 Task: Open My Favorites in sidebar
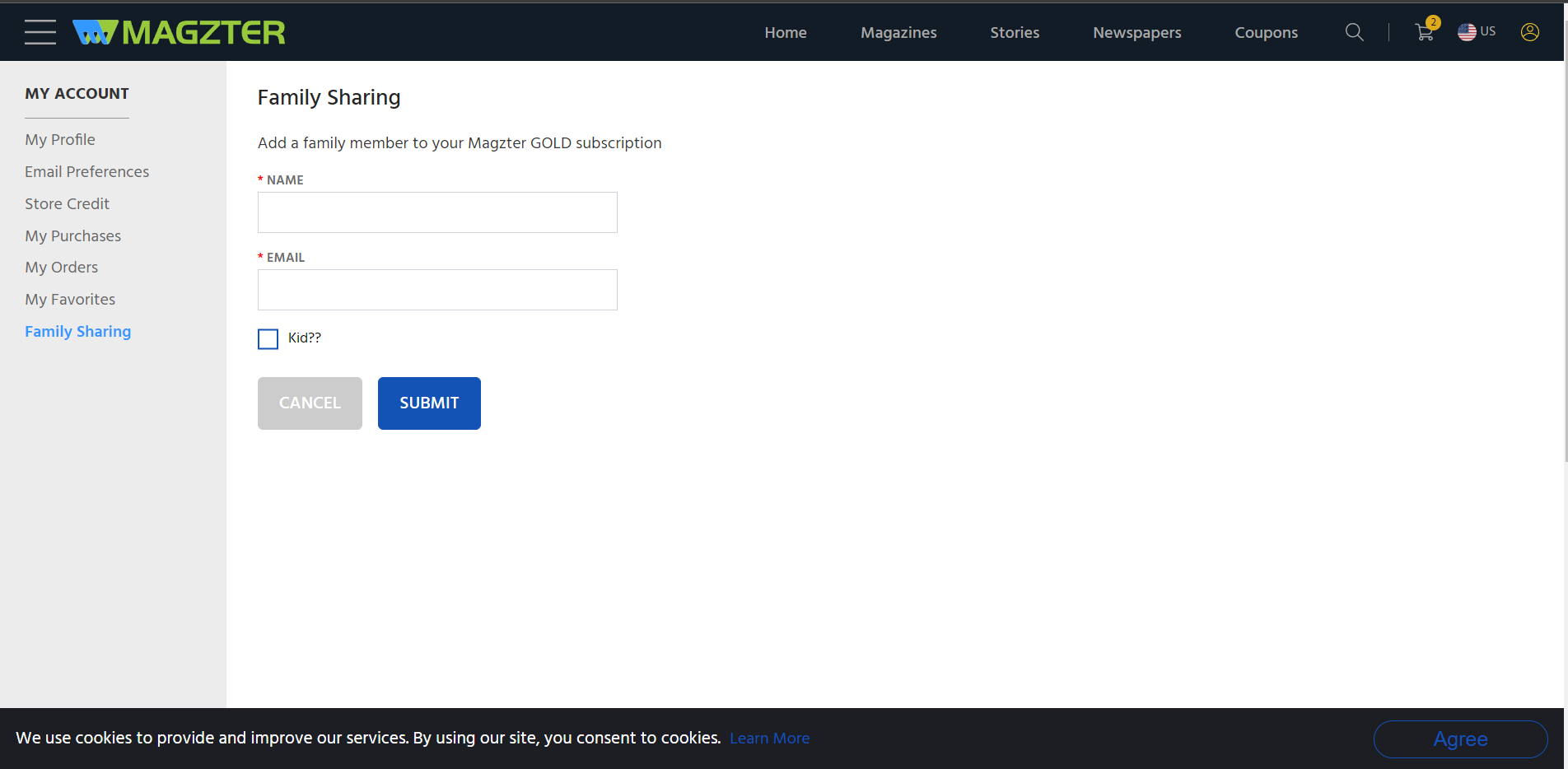(70, 300)
